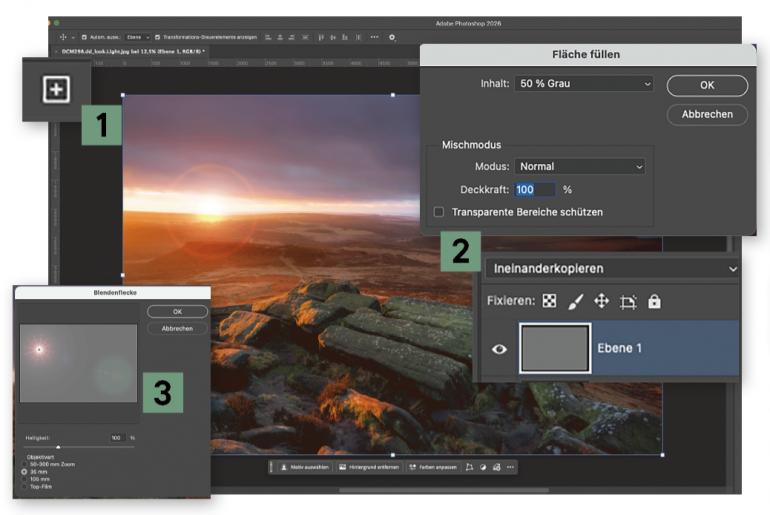The width and height of the screenshot is (770, 515).
Task: Click the new layer plus icon
Action: [56, 89]
